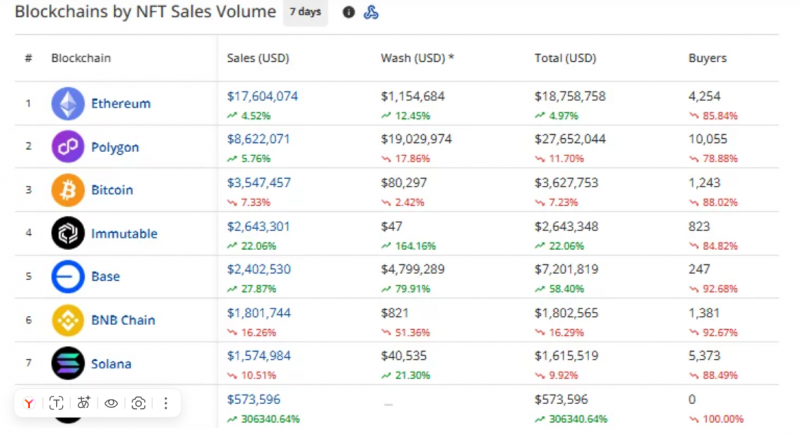Open the 7 days time period selector
Image resolution: width=800 pixels, height=438 pixels.
tap(305, 12)
